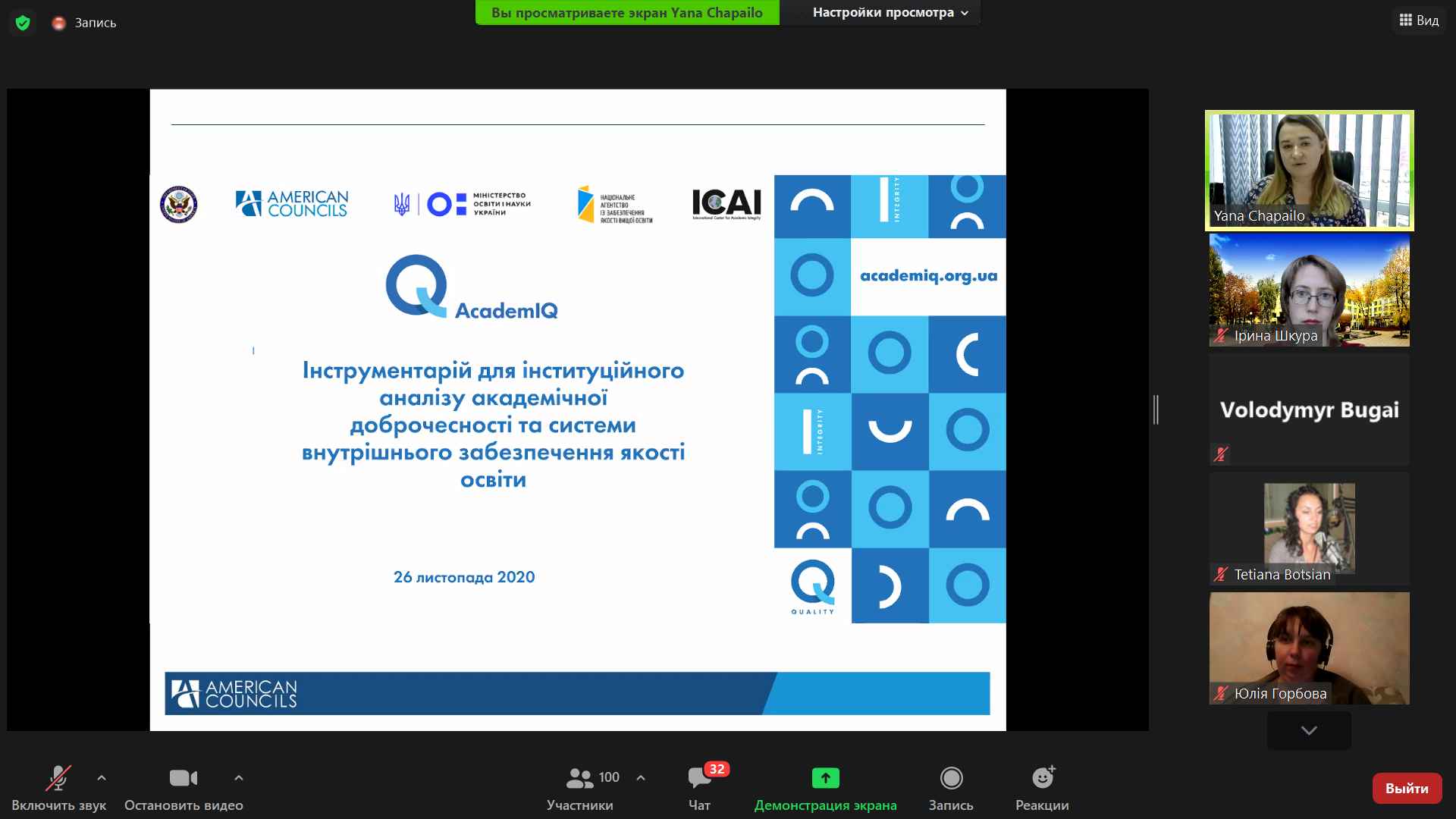Image resolution: width=1456 pixels, height=819 pixels.
Task: Expand the participants options arrow
Action: click(x=641, y=778)
